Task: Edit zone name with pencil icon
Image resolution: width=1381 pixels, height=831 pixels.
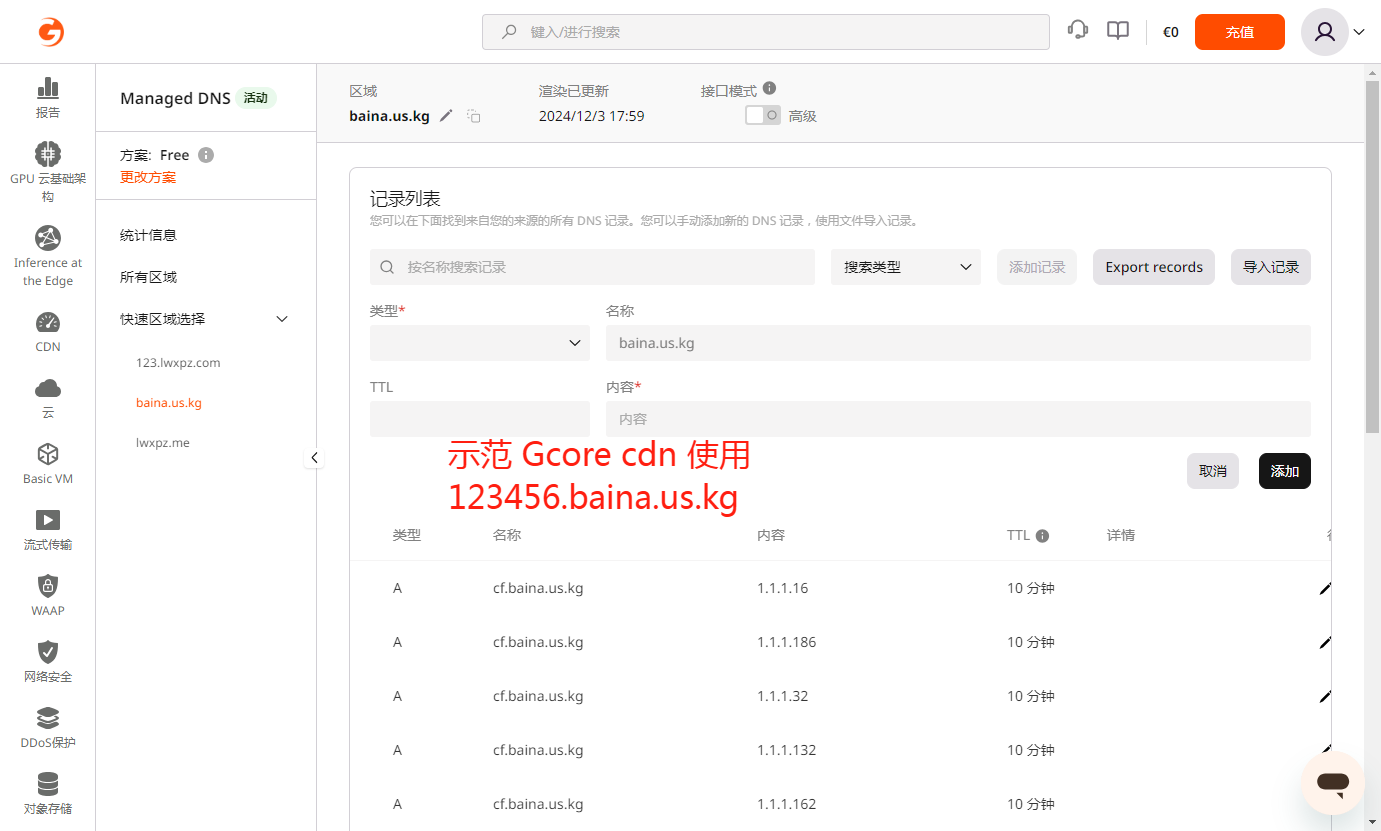Action: [446, 116]
